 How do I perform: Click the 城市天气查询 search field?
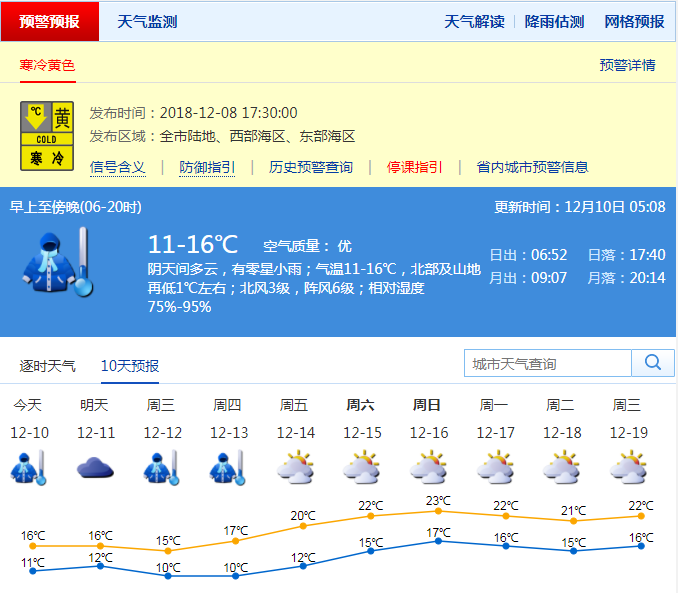click(x=548, y=363)
